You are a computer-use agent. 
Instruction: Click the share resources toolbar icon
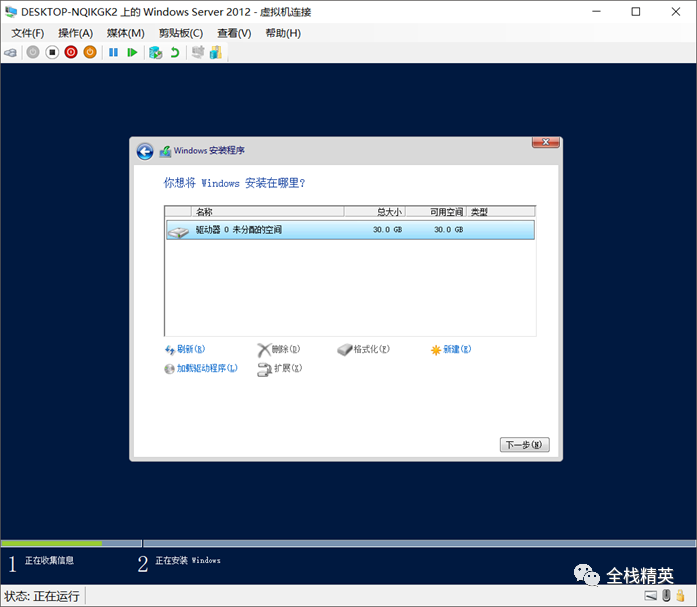[216, 52]
